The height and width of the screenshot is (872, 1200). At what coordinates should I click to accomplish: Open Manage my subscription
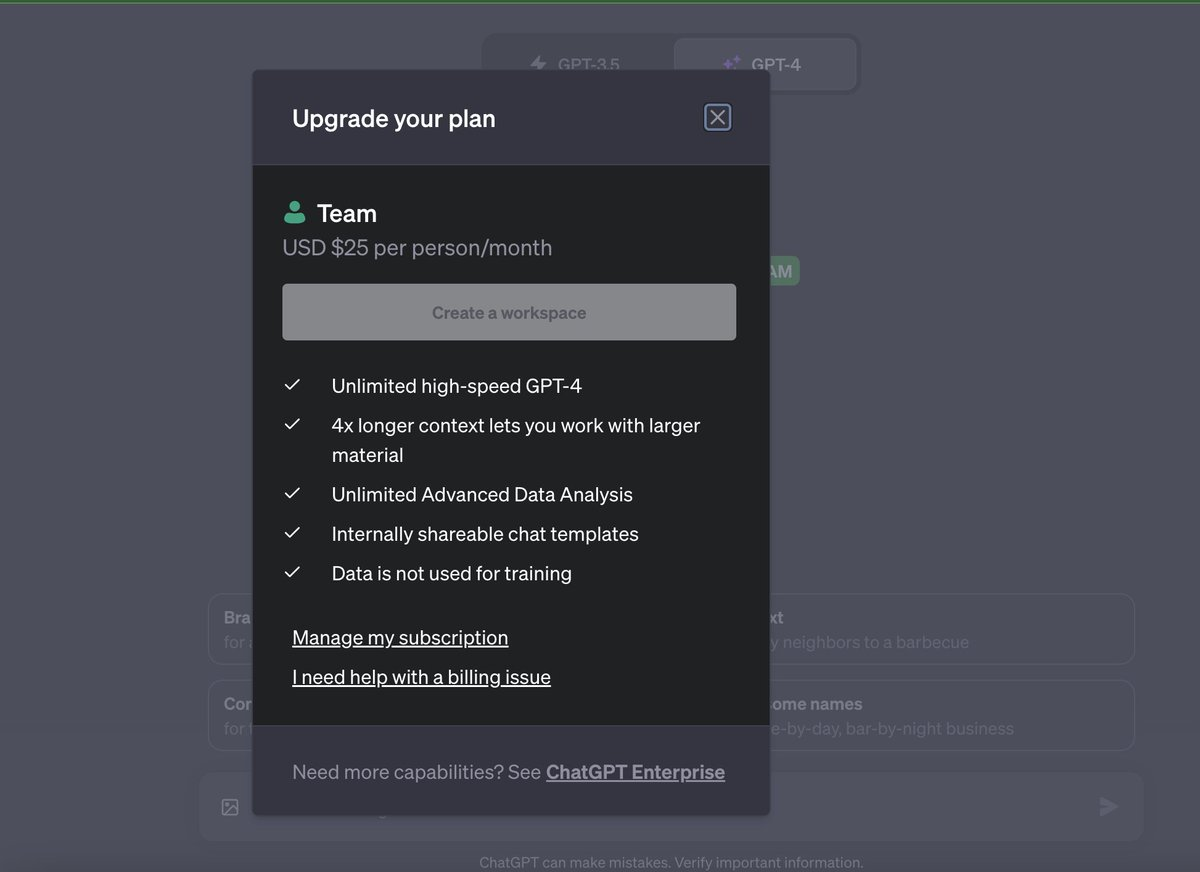tap(399, 637)
